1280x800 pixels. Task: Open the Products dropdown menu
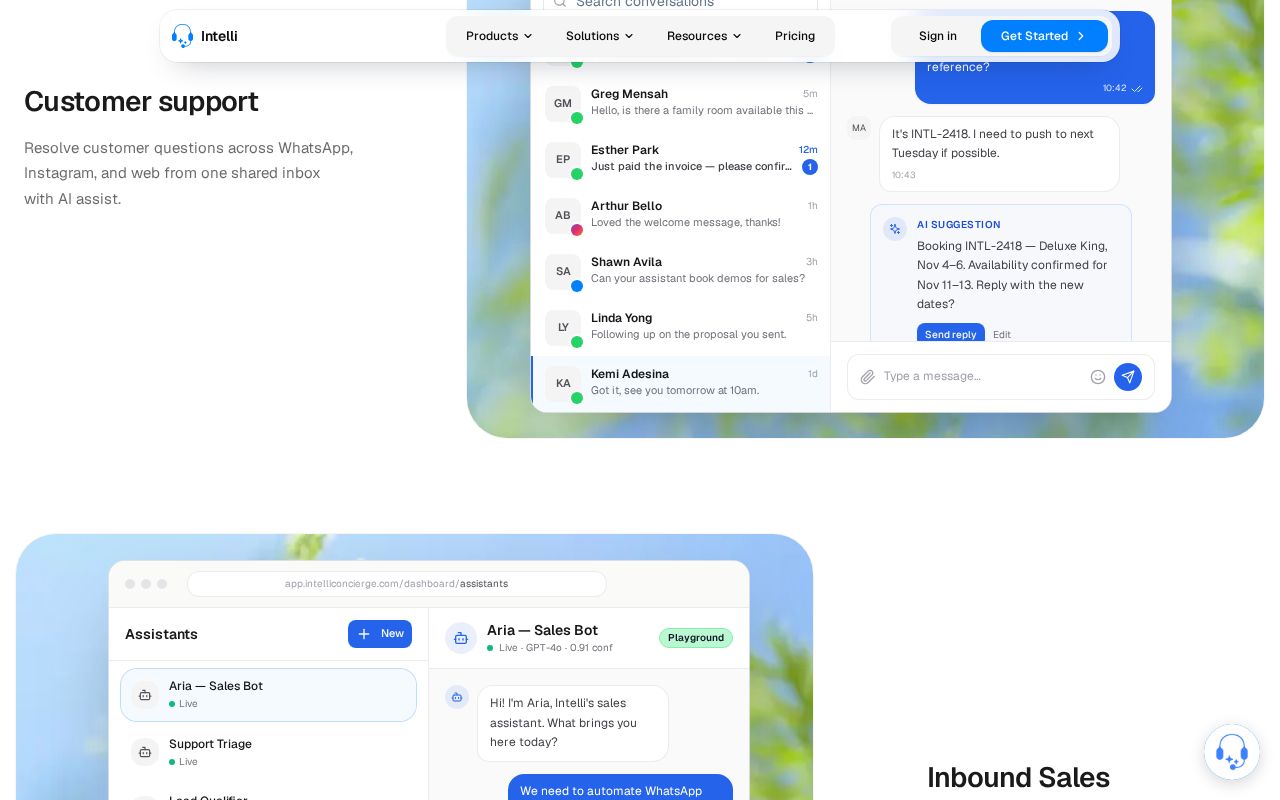[499, 36]
